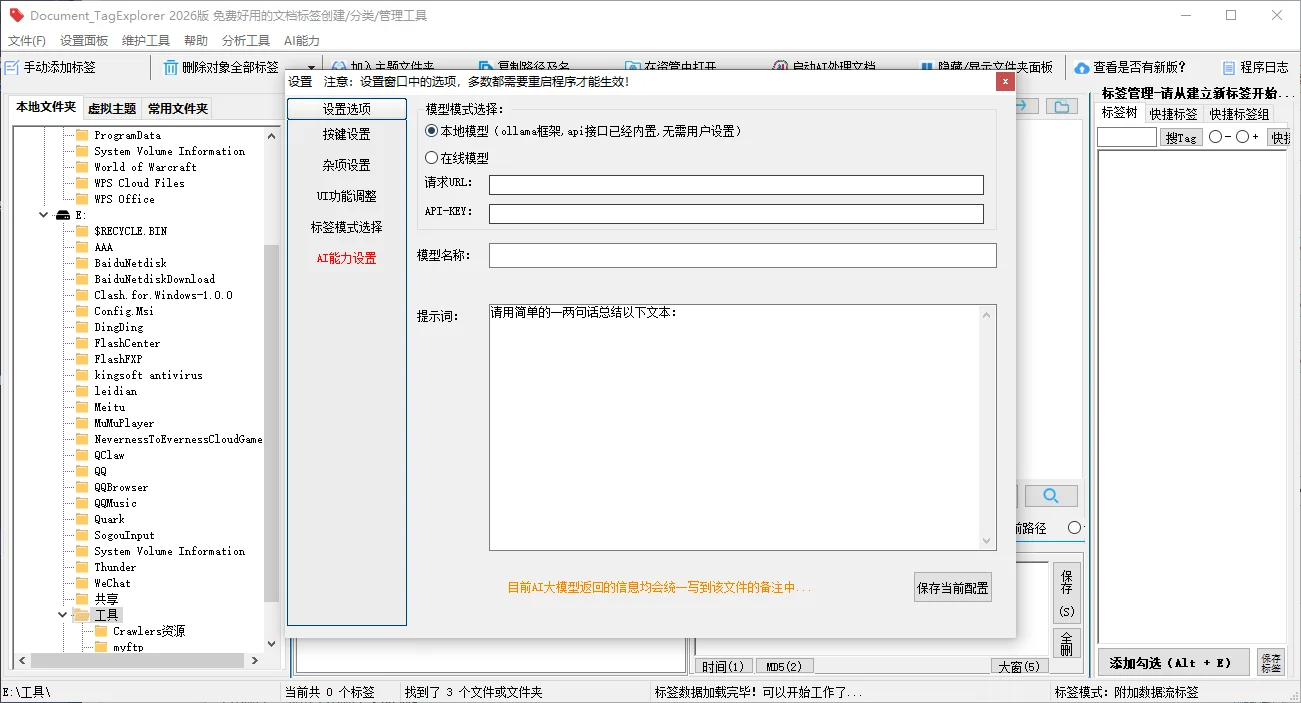Open the AI能力 menu

302,41
